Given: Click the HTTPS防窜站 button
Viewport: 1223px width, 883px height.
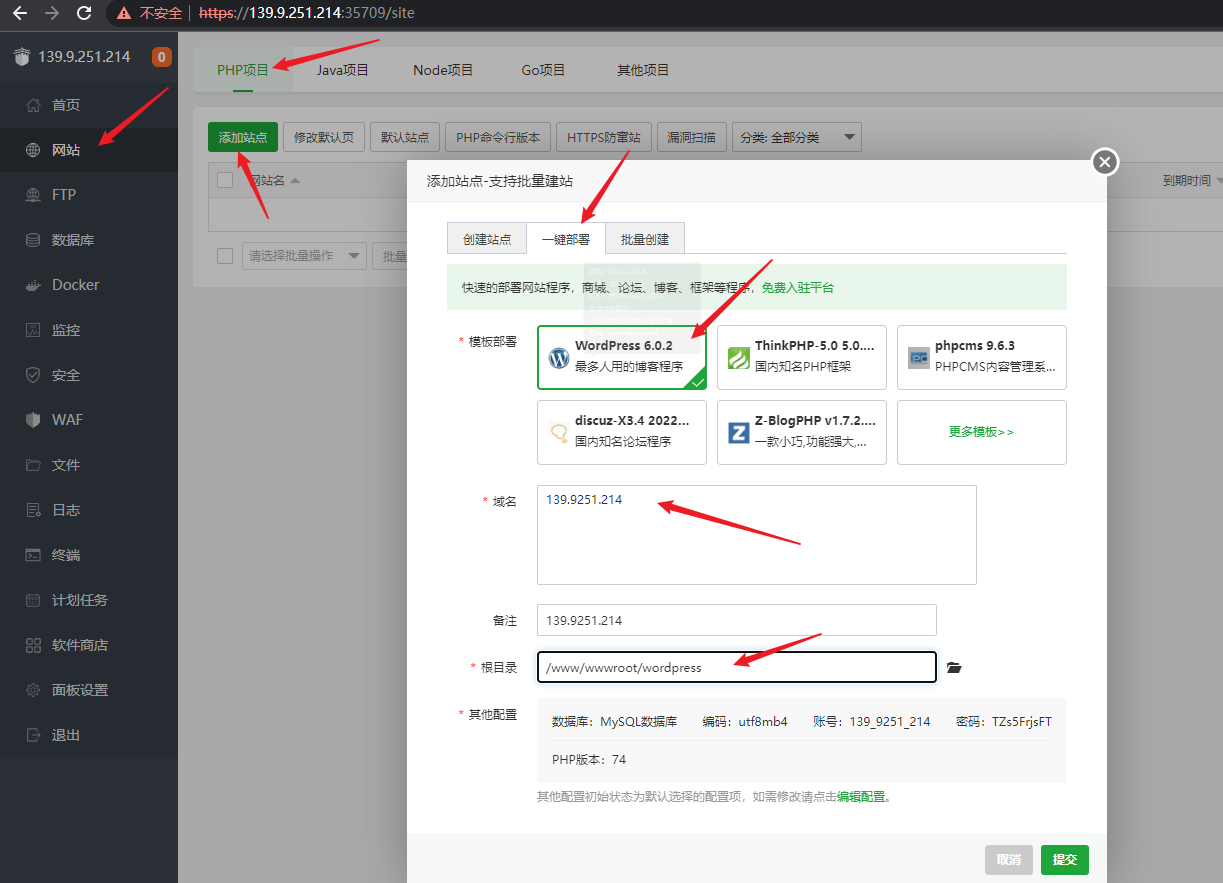Looking at the screenshot, I should (x=604, y=137).
